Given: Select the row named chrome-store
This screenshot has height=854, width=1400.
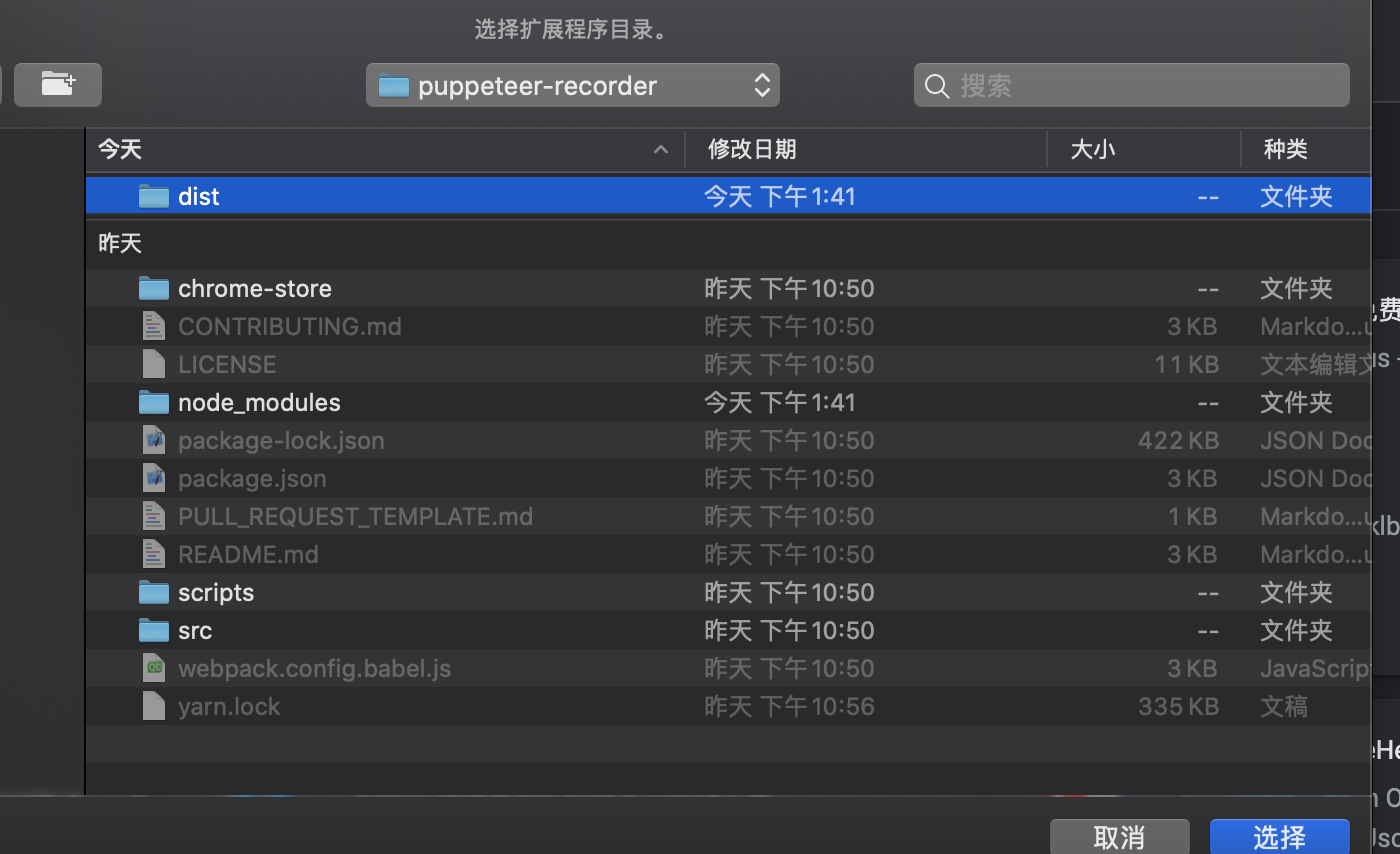Looking at the screenshot, I should click(x=728, y=288).
